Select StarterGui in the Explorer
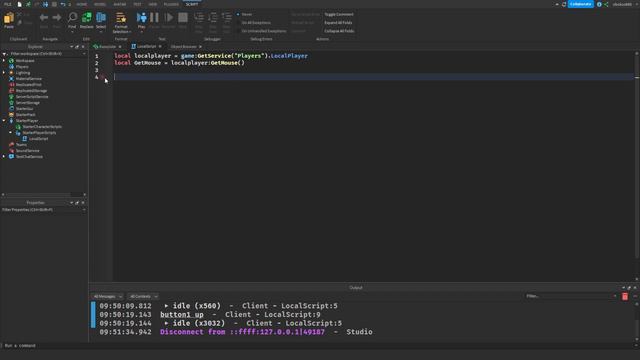Screen dimensions: 640x360 click(x=24, y=109)
